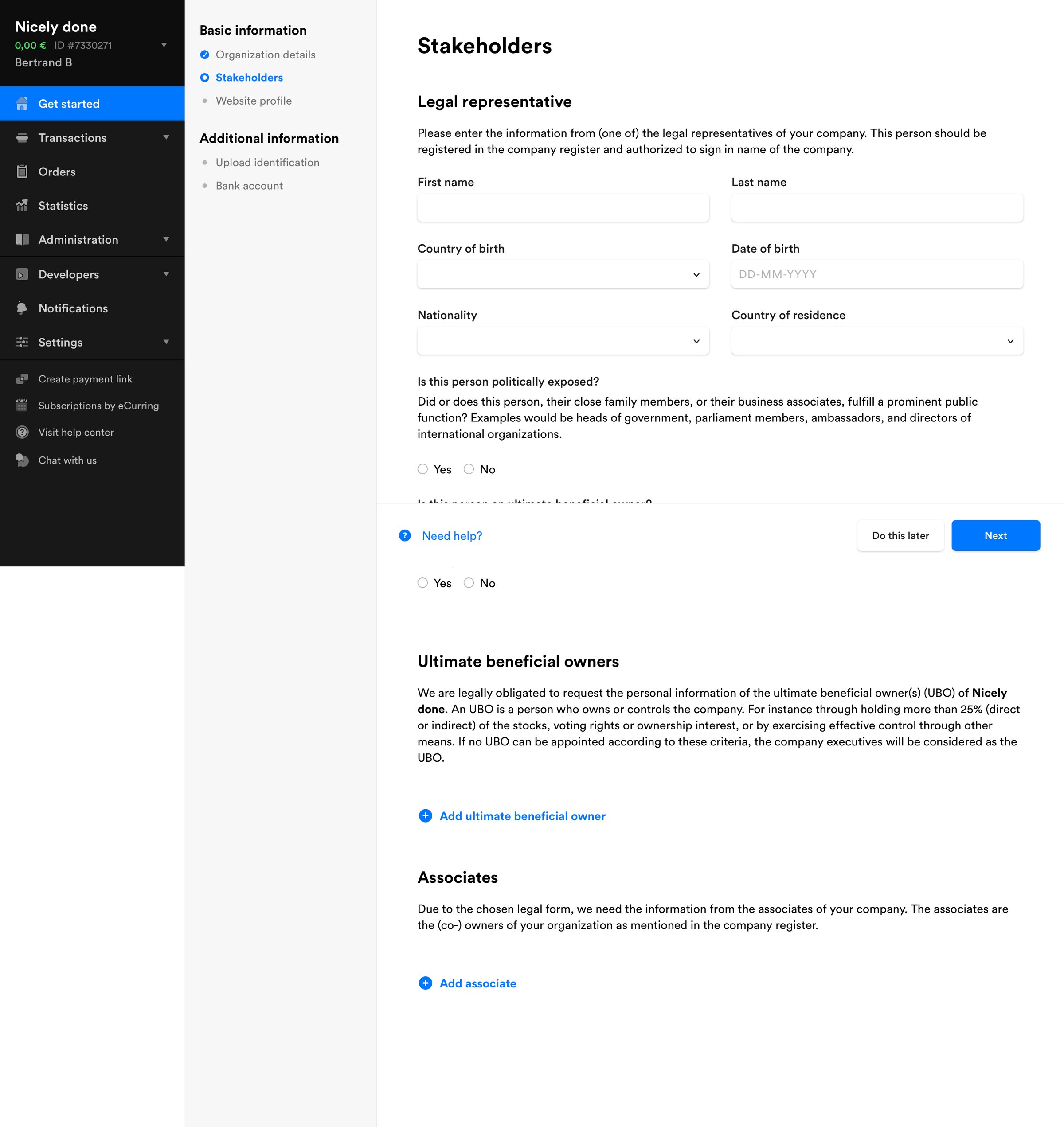This screenshot has width=1064, height=1127.
Task: Open the Nationality dropdown
Action: pos(563,341)
